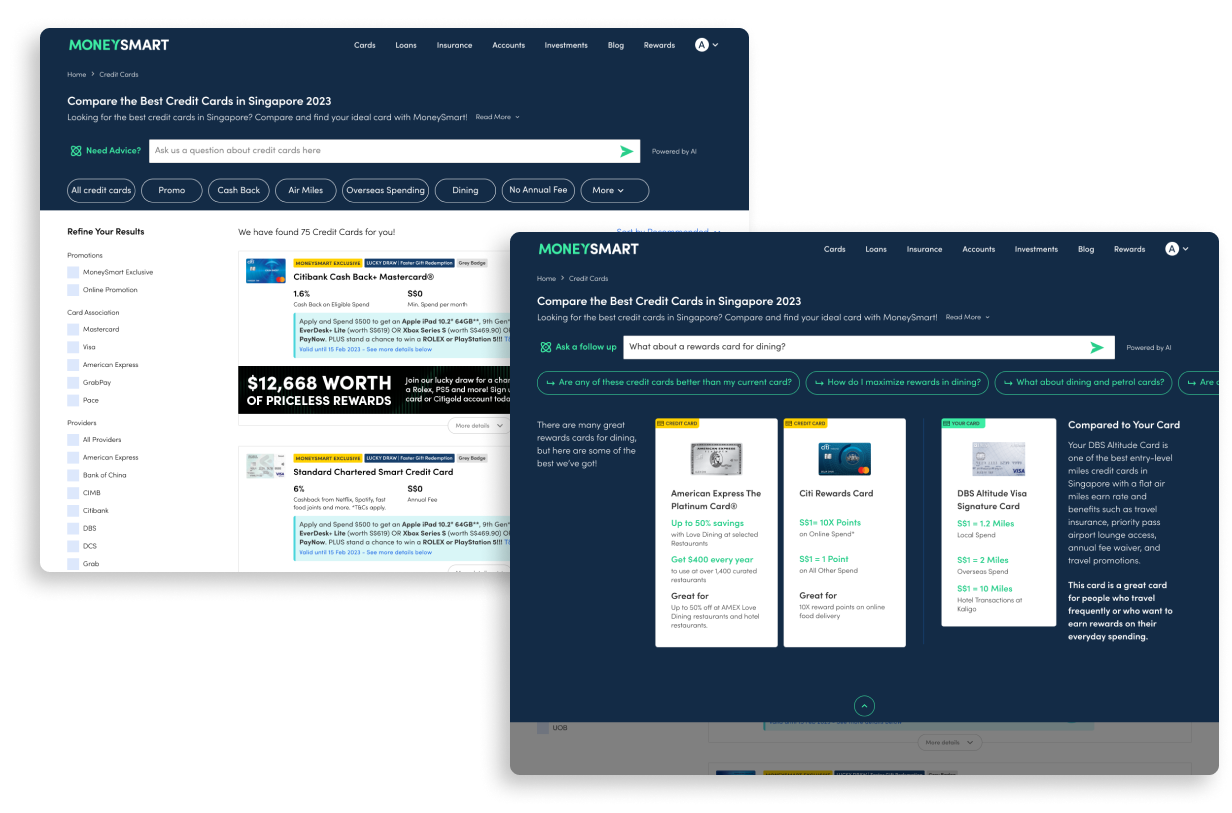Viewport: 1232px width, 813px height.
Task: Click the green send arrow in front window
Action: 1097,347
